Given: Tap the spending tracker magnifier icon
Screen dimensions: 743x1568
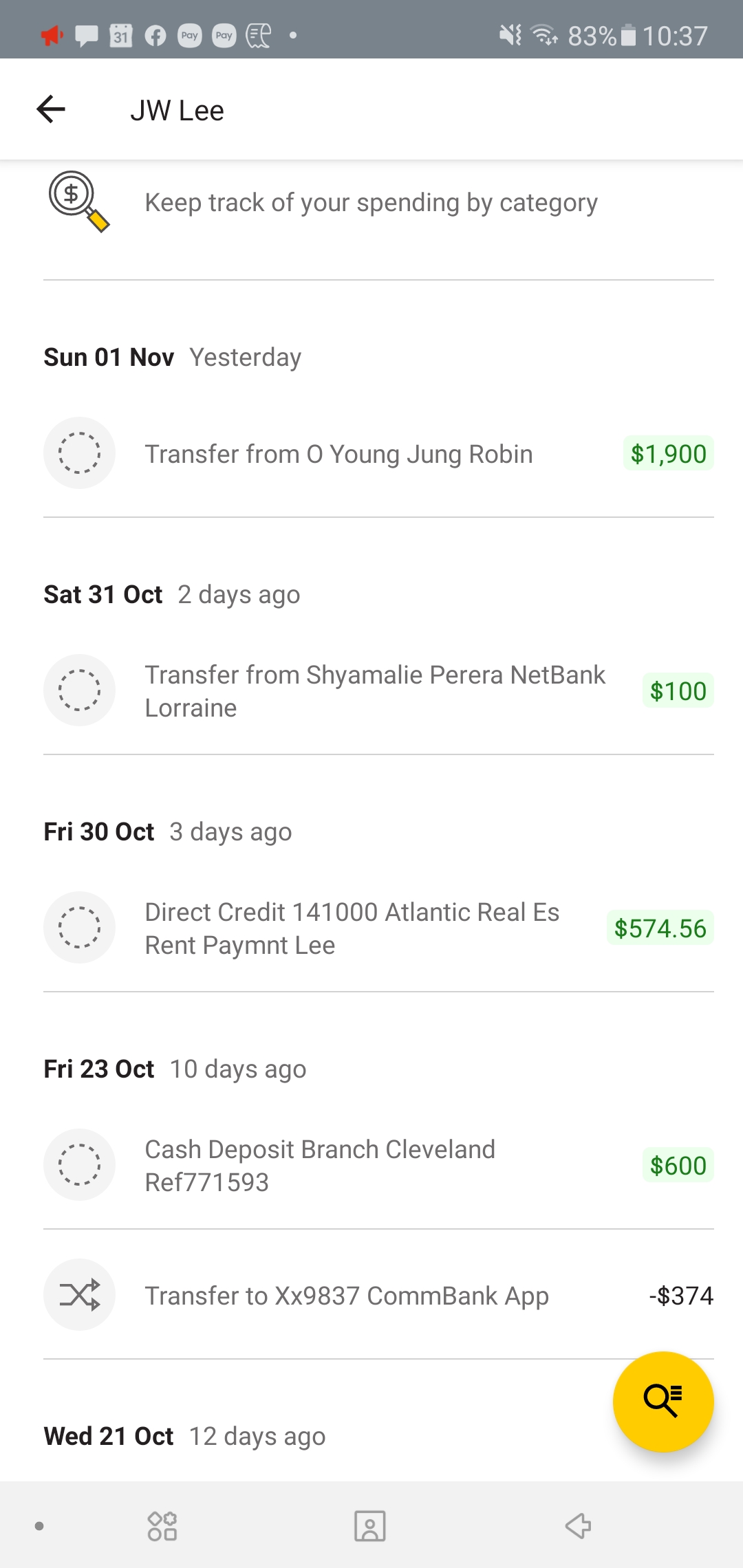Looking at the screenshot, I should point(78,202).
